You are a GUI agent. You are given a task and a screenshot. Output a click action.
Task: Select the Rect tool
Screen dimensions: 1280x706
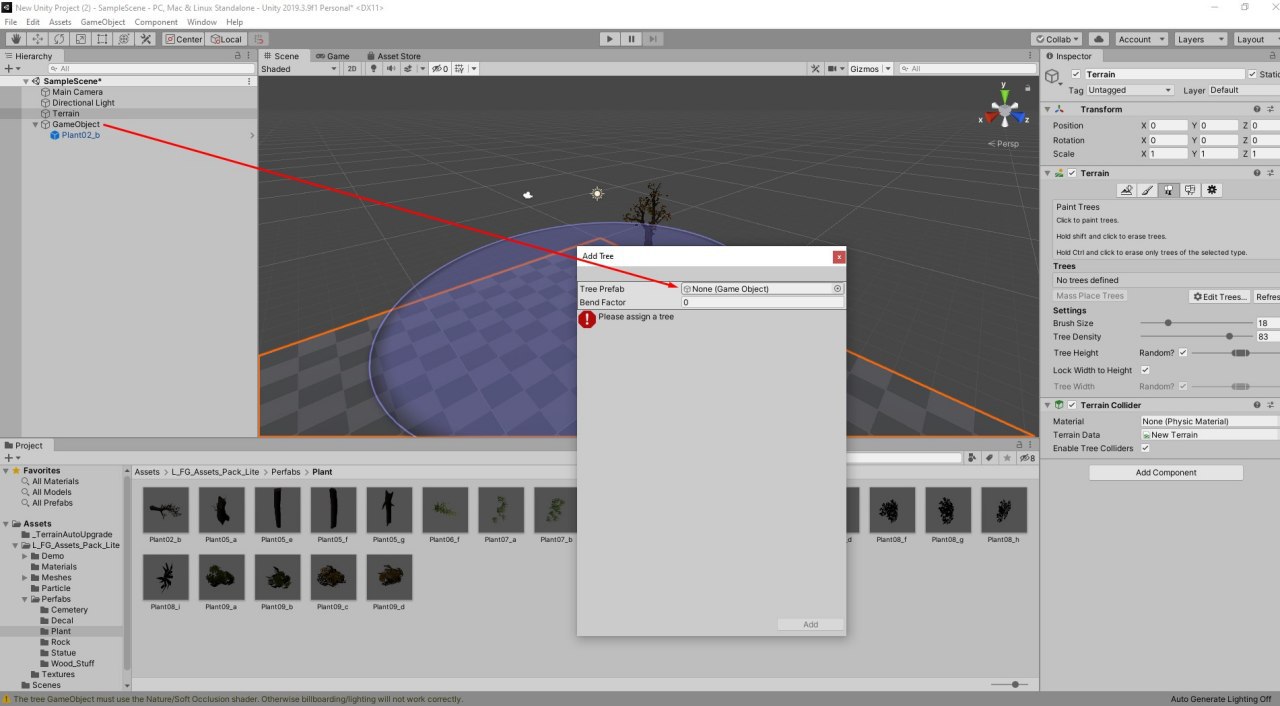[x=102, y=39]
